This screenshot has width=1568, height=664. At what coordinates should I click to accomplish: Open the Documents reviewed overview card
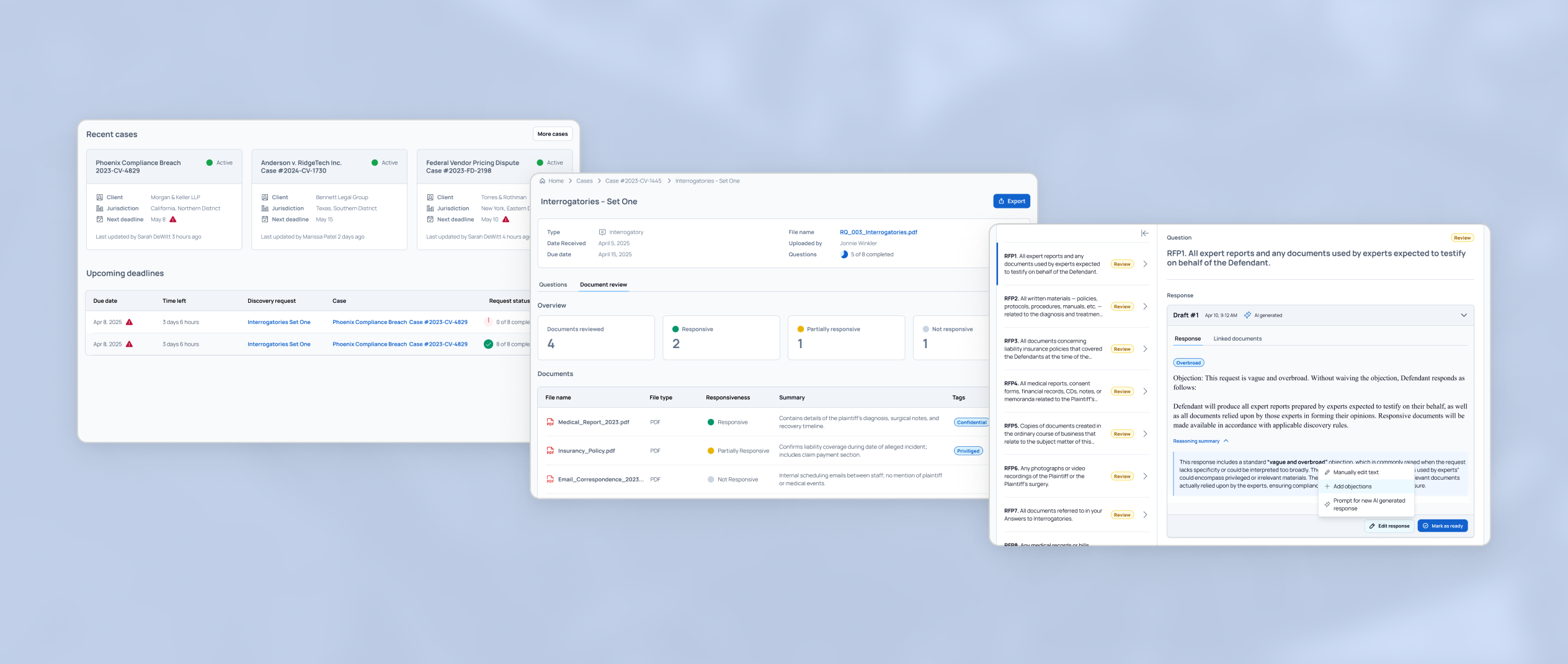596,338
